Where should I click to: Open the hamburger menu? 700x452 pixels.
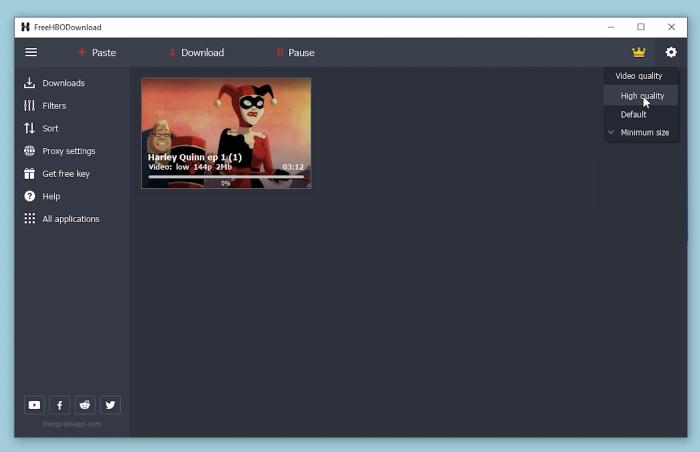pos(31,52)
